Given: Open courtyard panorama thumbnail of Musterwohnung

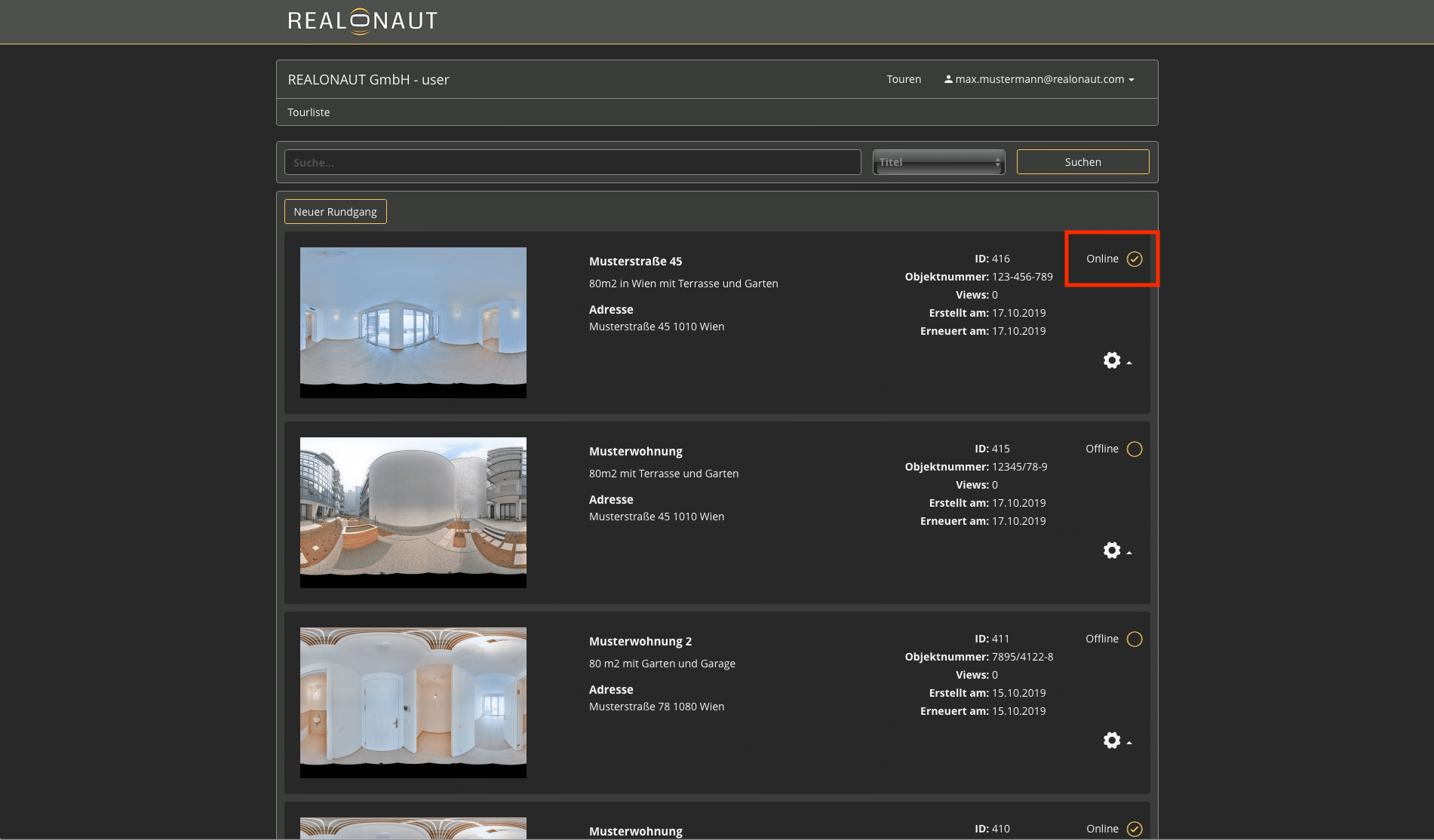Looking at the screenshot, I should [413, 512].
